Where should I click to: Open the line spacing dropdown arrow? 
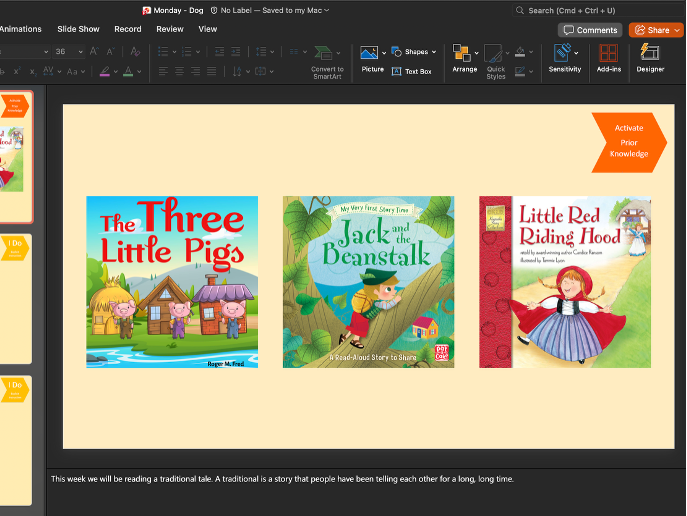(272, 52)
